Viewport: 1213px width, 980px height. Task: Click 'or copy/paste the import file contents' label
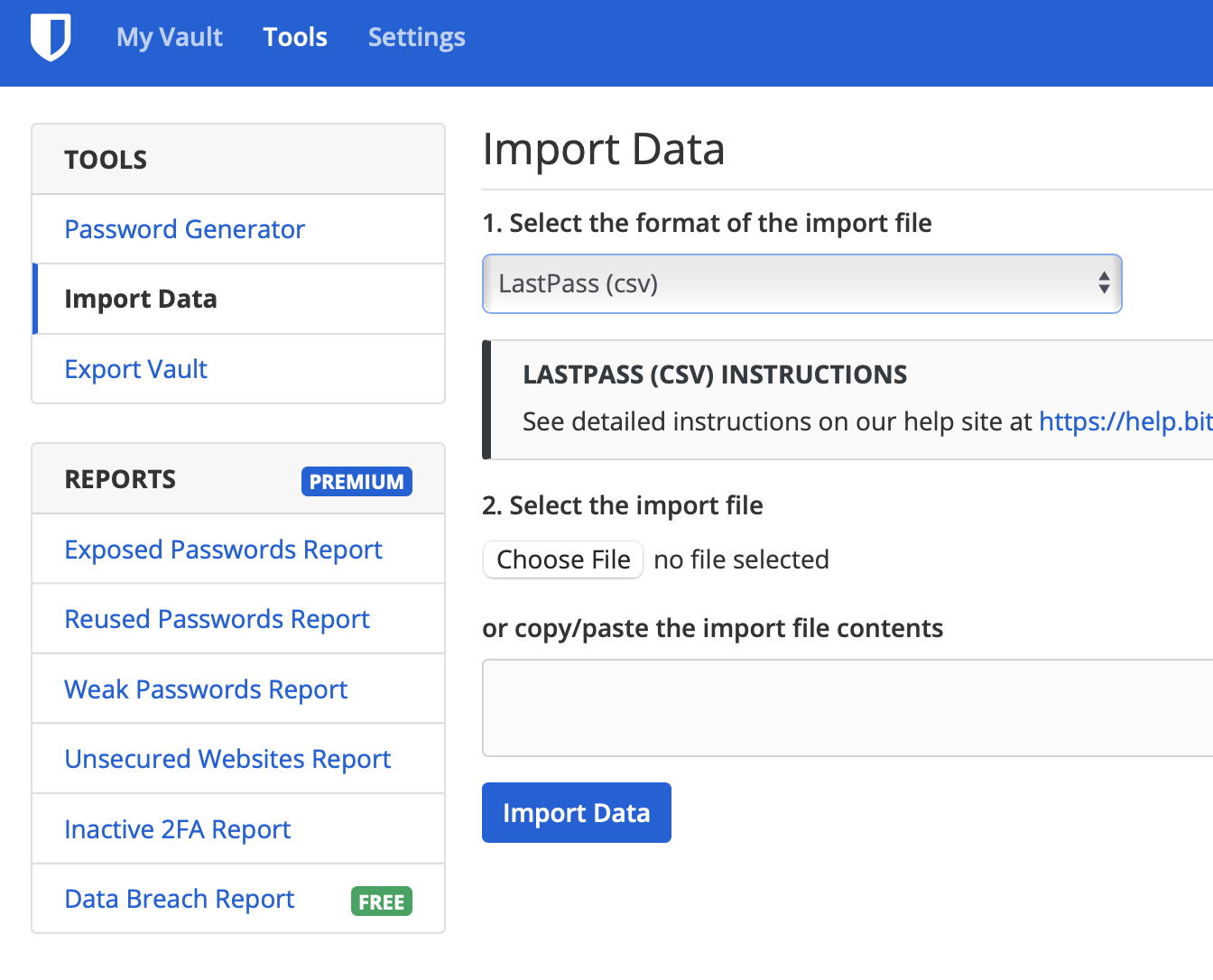713,628
